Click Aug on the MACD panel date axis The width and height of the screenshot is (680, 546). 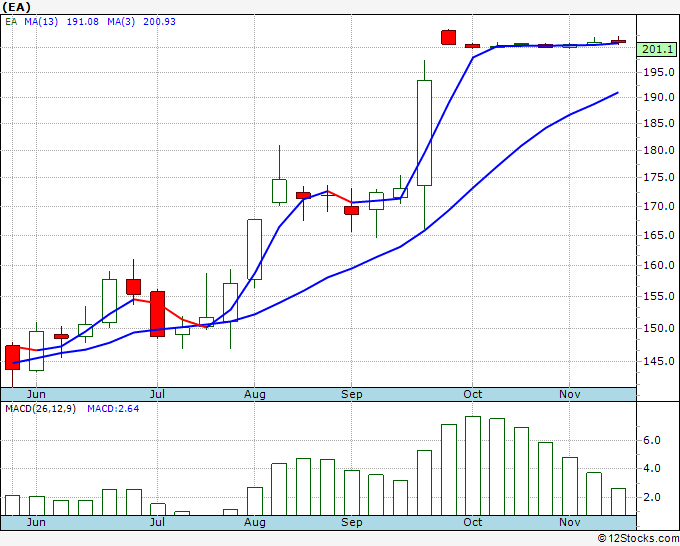tap(255, 522)
